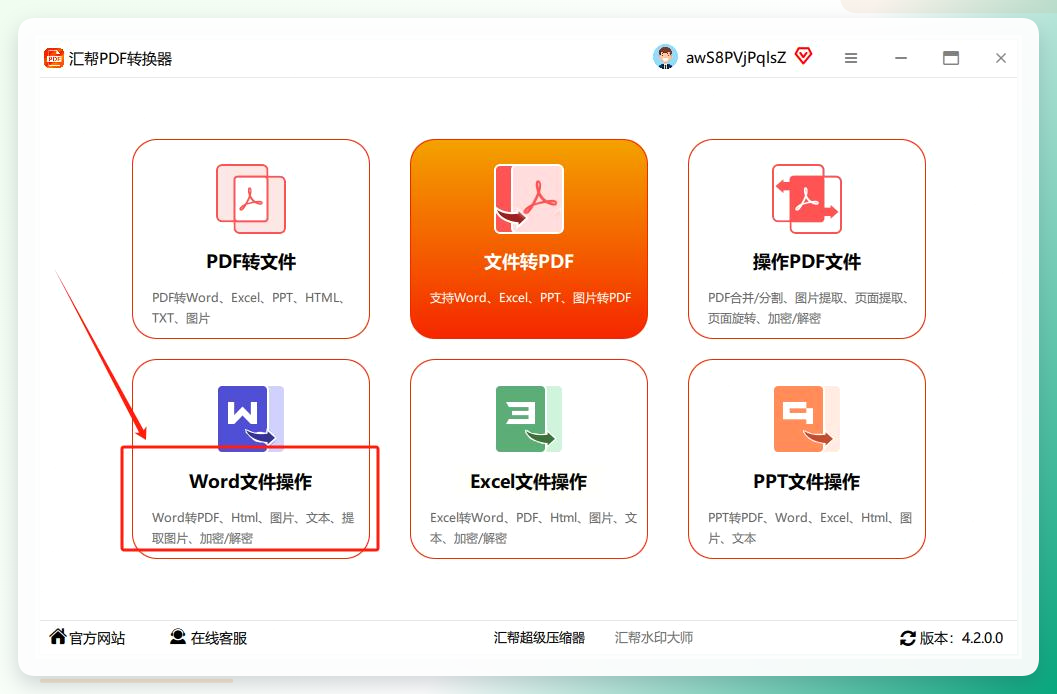Click the 版本: 4.2.0.0 text

coord(961,638)
